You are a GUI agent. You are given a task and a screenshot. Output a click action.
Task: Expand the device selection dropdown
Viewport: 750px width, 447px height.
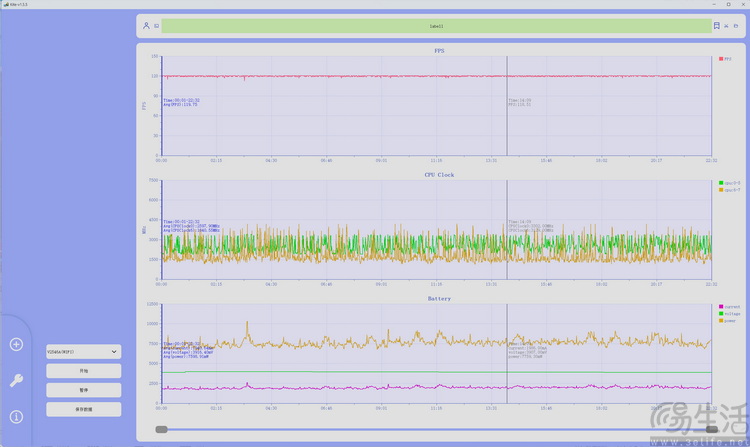tap(83, 351)
